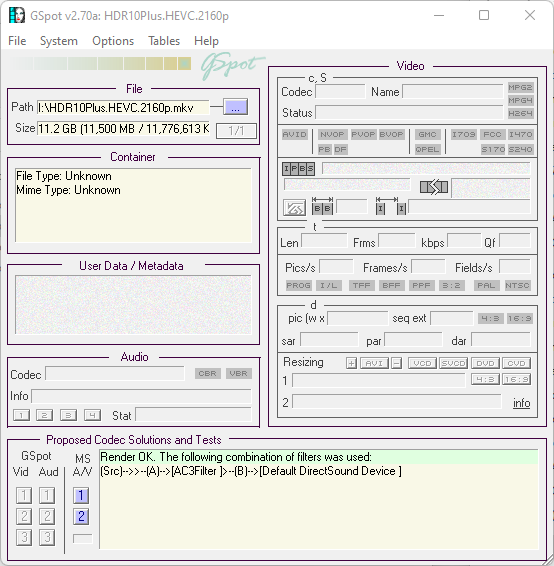This screenshot has width=554, height=566.
Task: Click GSpot Aud test button 2
Action: coord(47,516)
